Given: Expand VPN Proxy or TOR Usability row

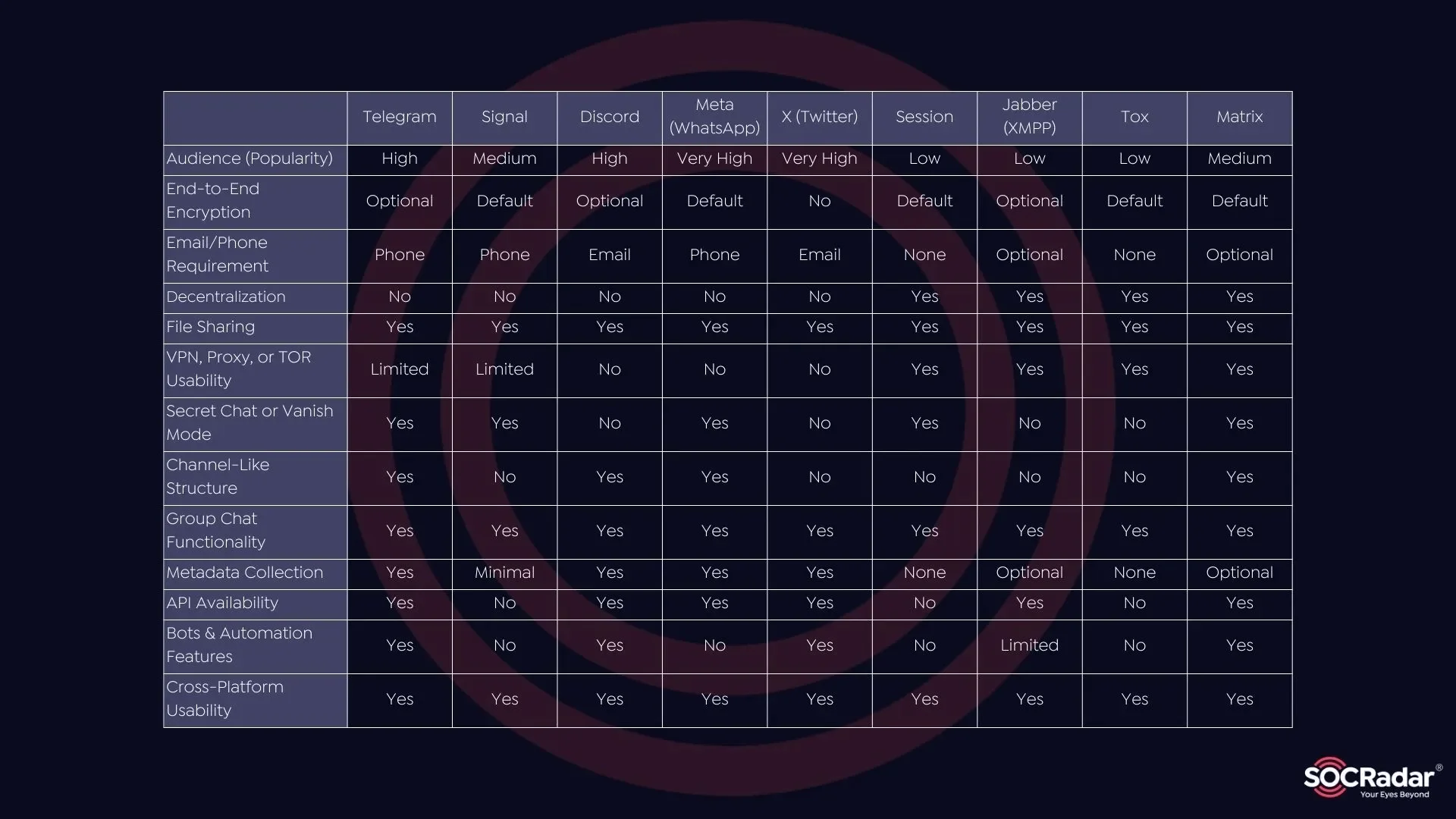Looking at the screenshot, I should [255, 369].
